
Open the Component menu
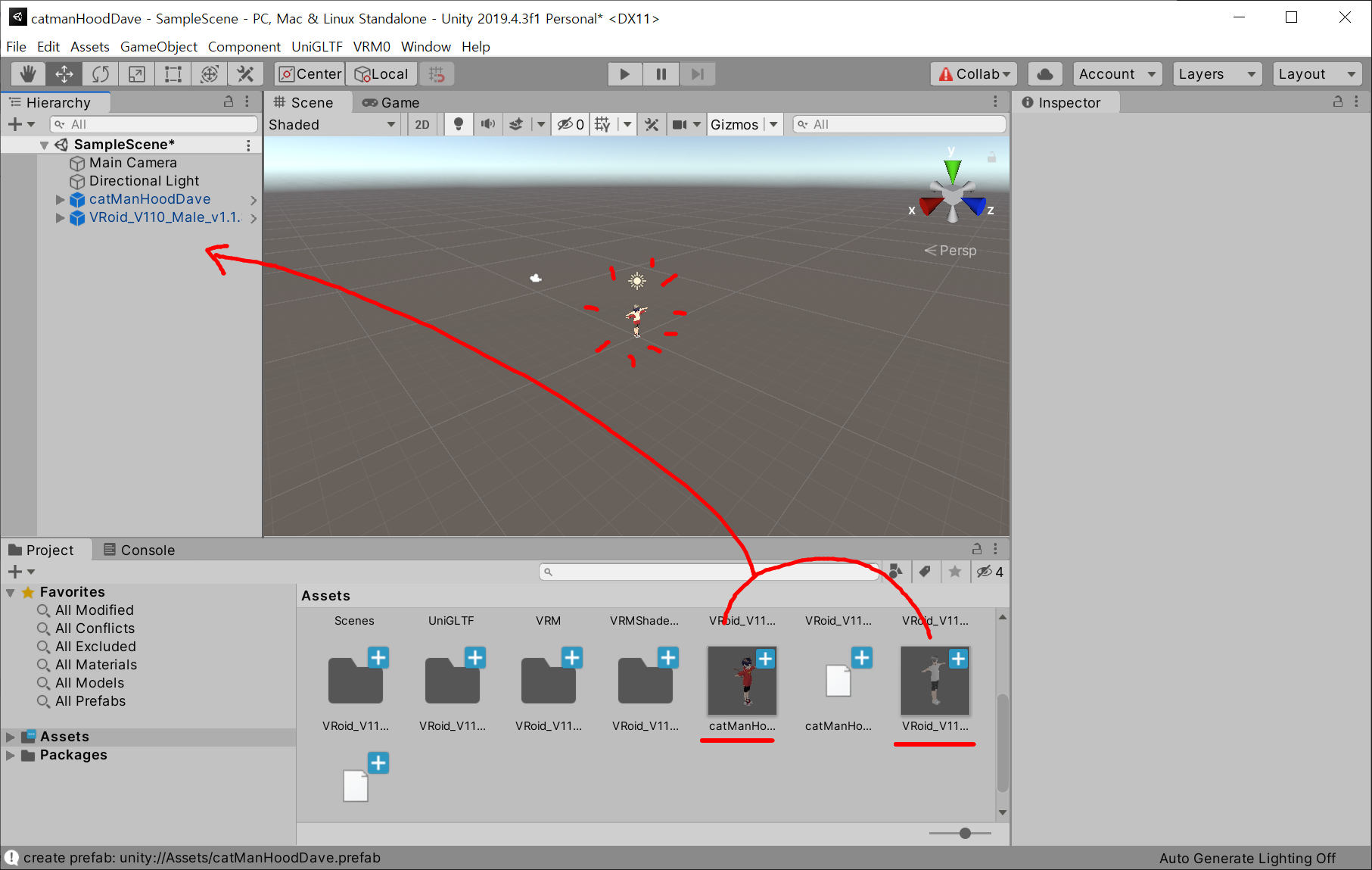point(244,46)
